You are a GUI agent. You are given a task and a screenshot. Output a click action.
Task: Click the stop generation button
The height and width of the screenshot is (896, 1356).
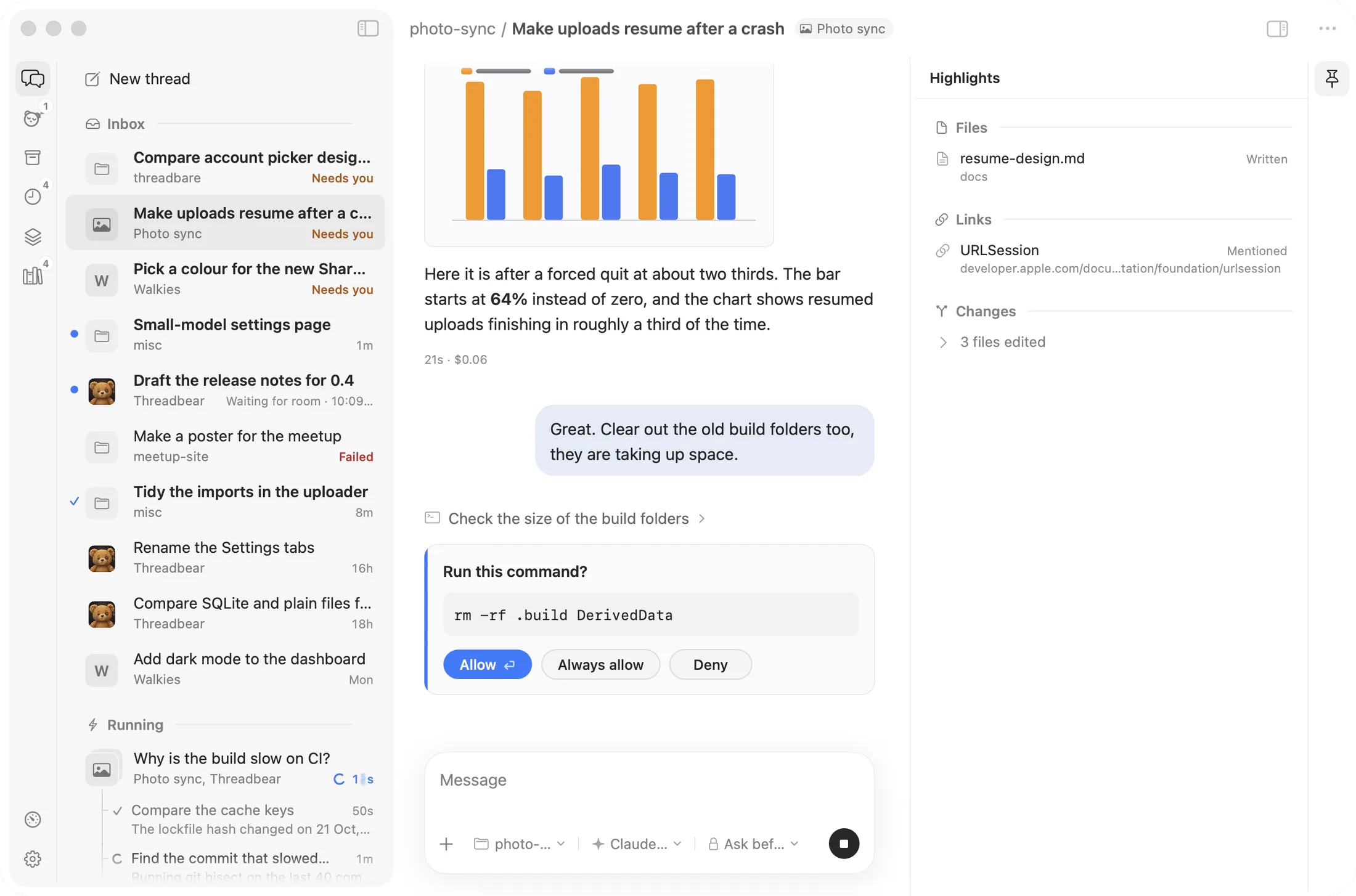click(844, 844)
